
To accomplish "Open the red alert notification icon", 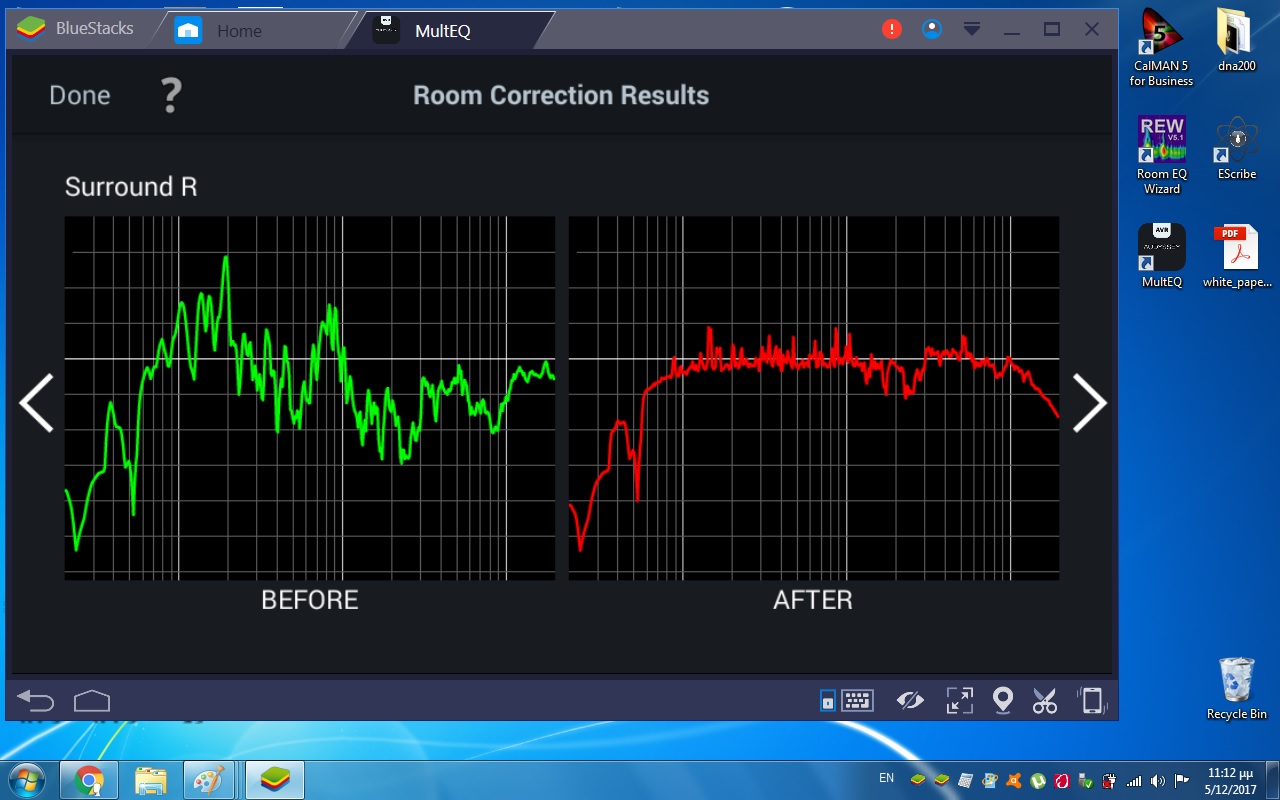I will 892,30.
